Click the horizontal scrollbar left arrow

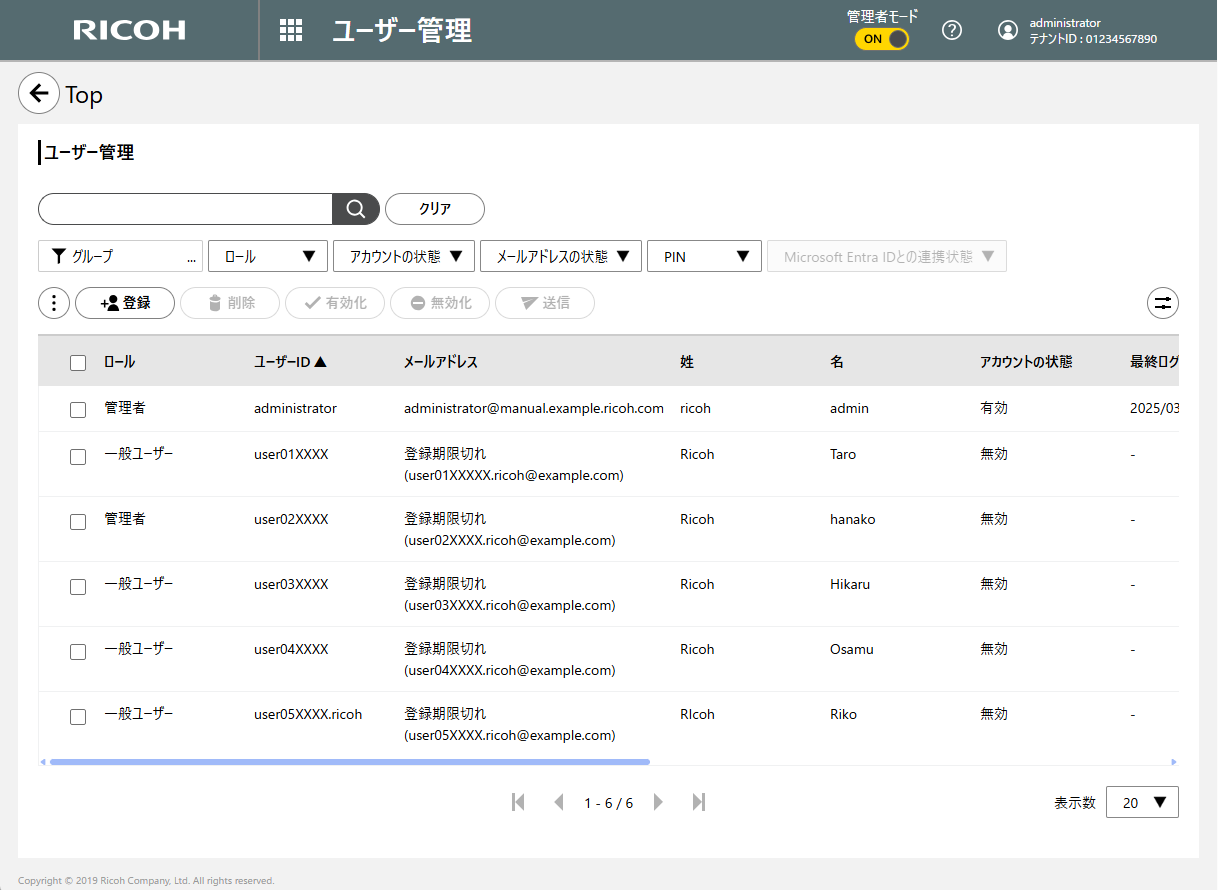coord(43,762)
